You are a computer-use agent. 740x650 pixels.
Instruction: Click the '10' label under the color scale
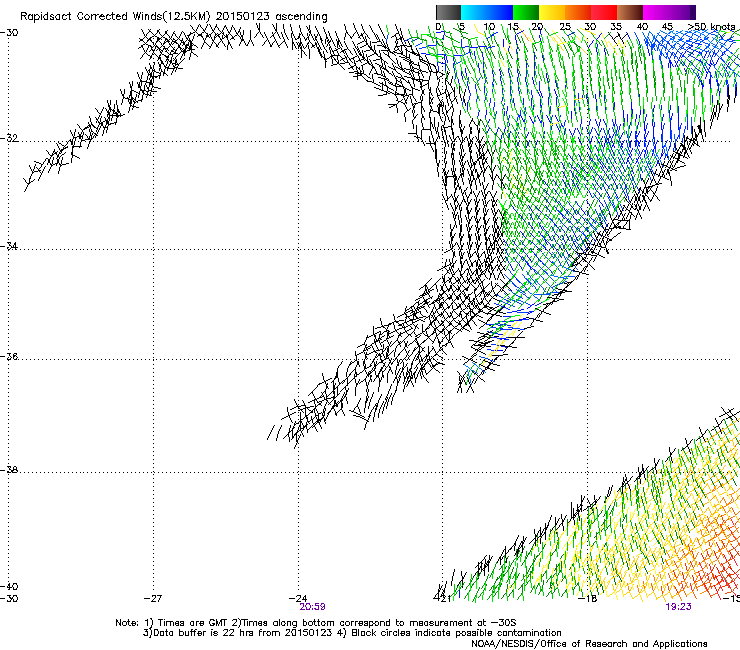tap(489, 27)
